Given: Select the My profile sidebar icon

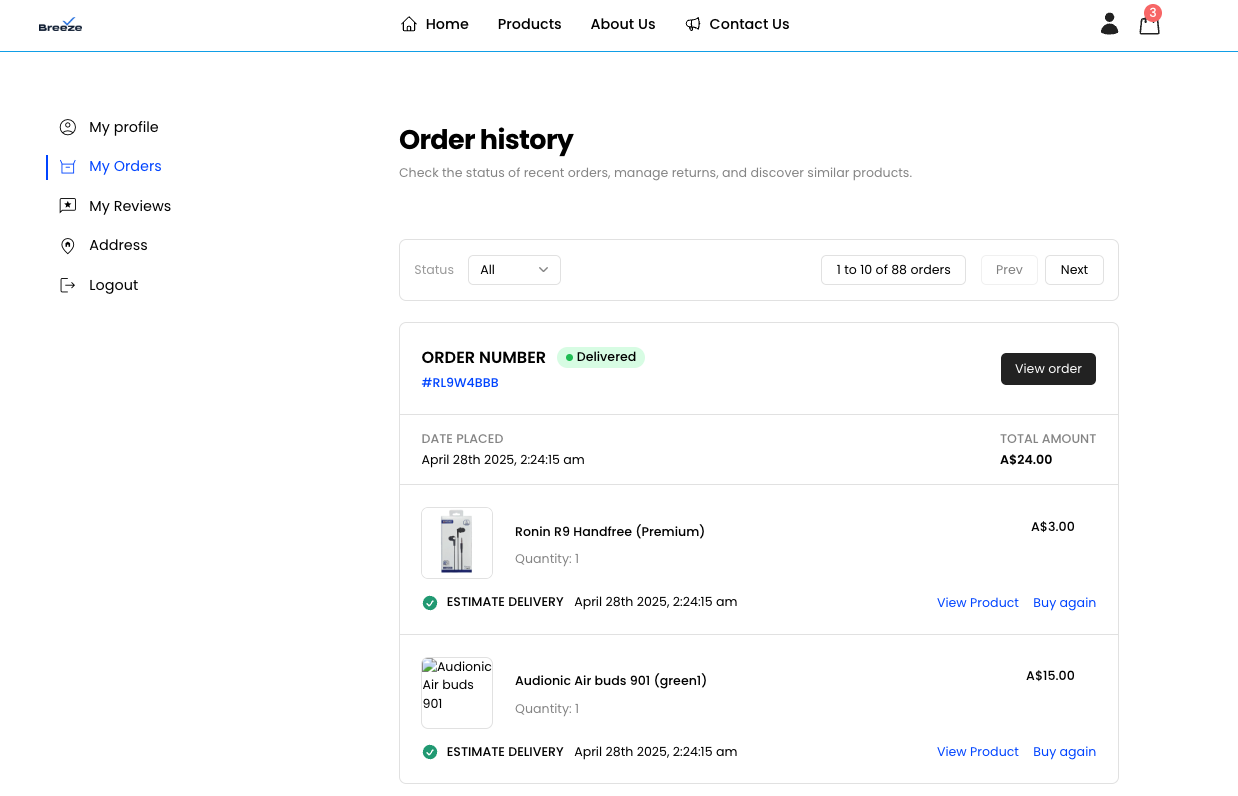Looking at the screenshot, I should pos(67,126).
